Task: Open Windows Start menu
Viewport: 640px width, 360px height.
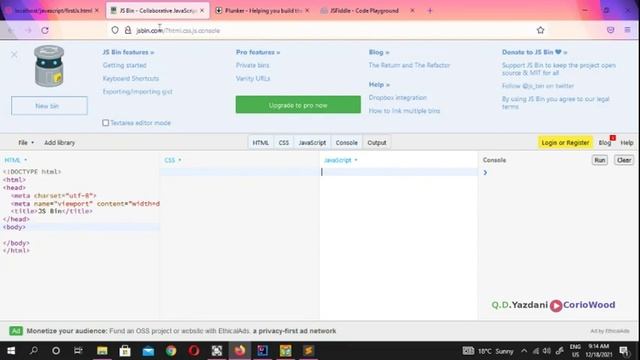Action: click(x=11, y=351)
